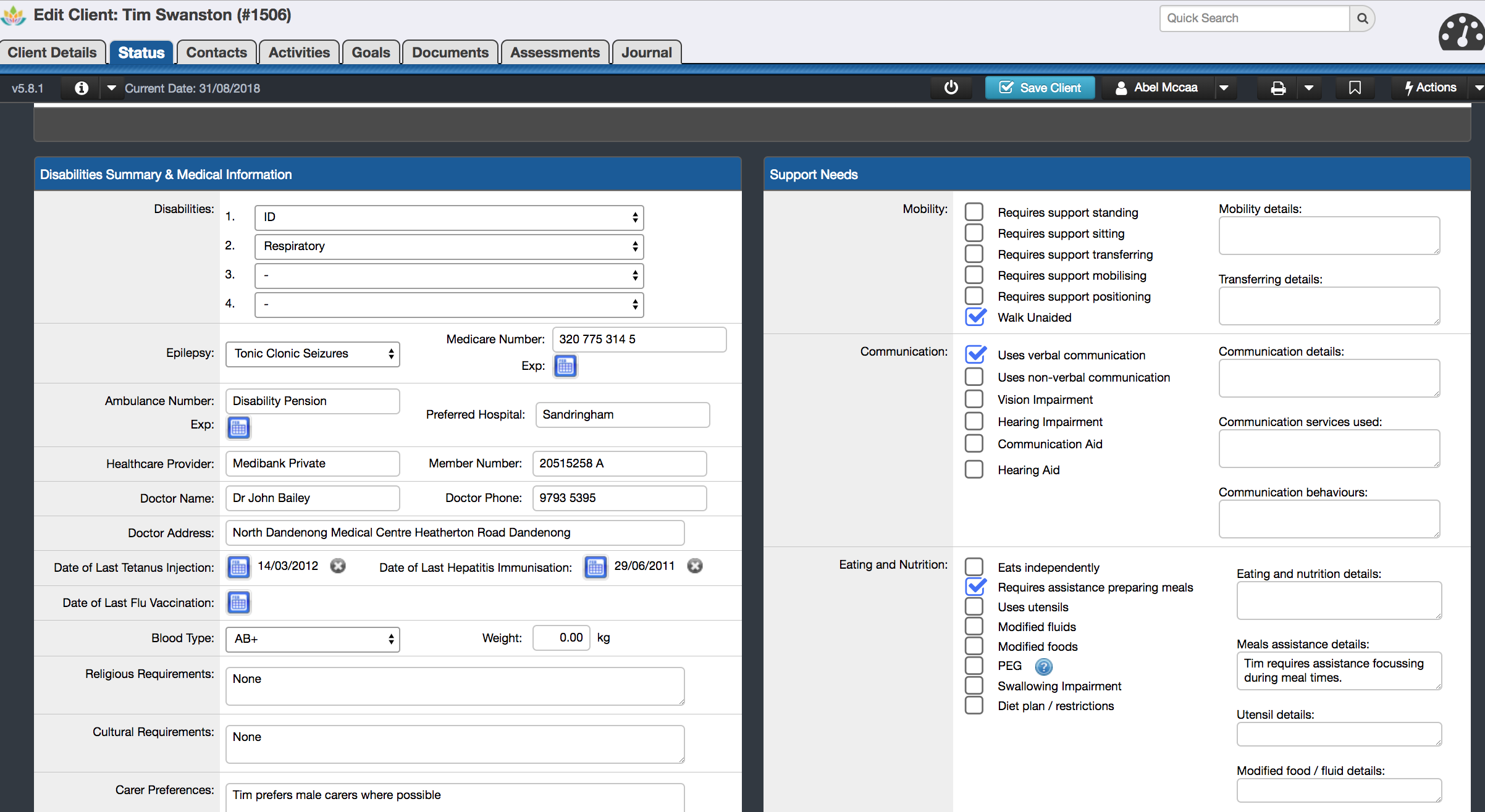
Task: Open the Assessments tab
Action: (555, 52)
